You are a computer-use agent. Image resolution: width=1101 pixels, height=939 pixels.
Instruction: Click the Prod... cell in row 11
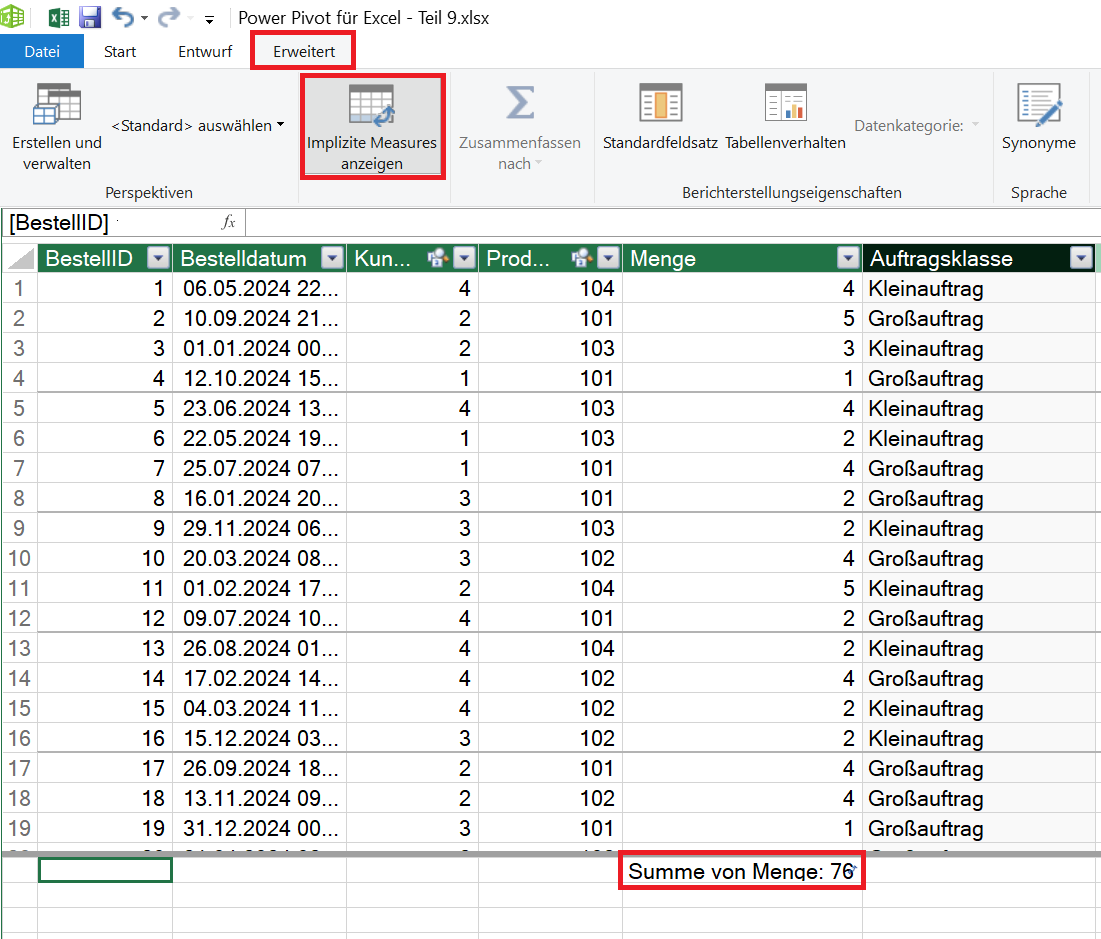[x=550, y=588]
